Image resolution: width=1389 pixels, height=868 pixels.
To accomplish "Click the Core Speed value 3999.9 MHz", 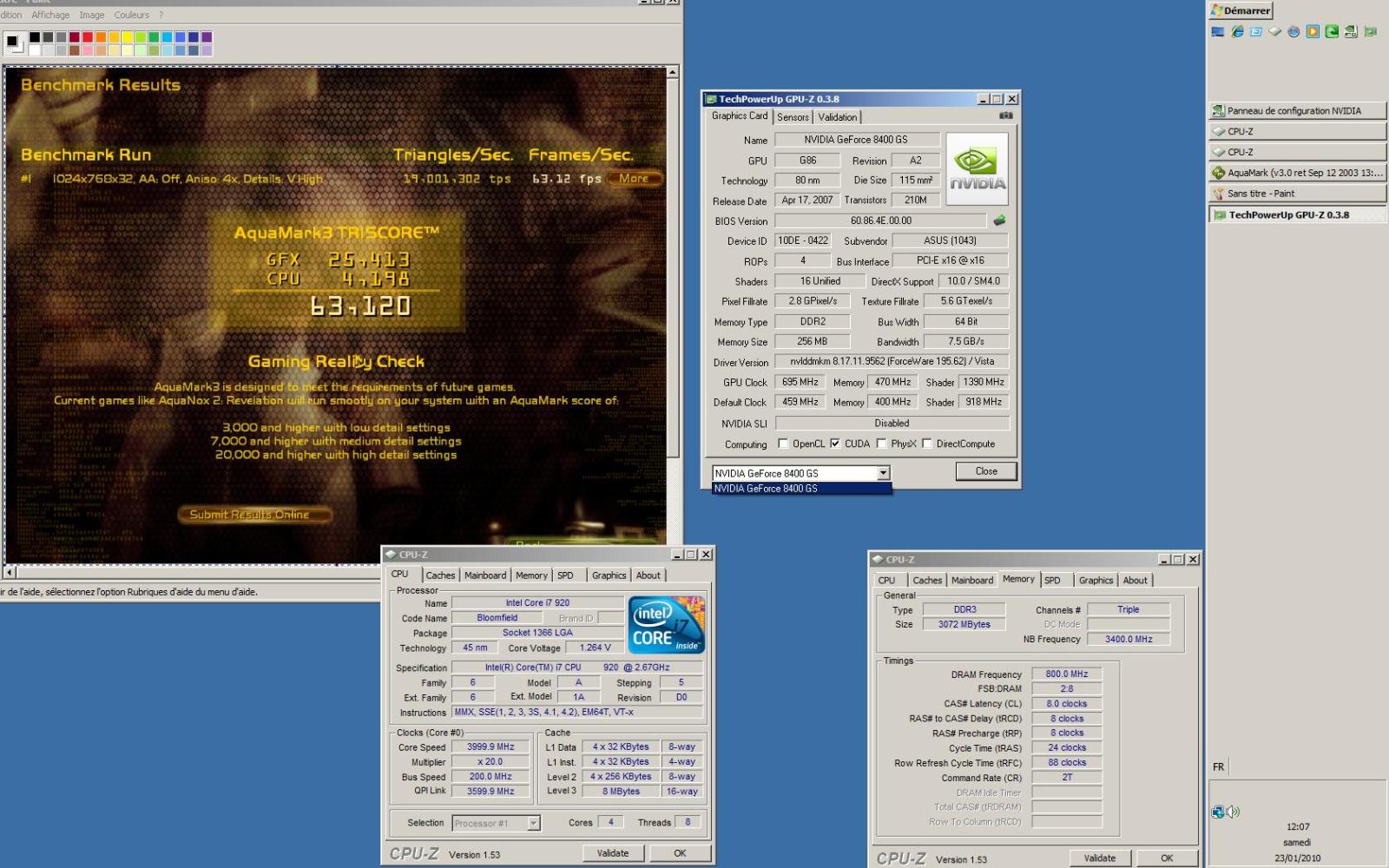I will [490, 746].
